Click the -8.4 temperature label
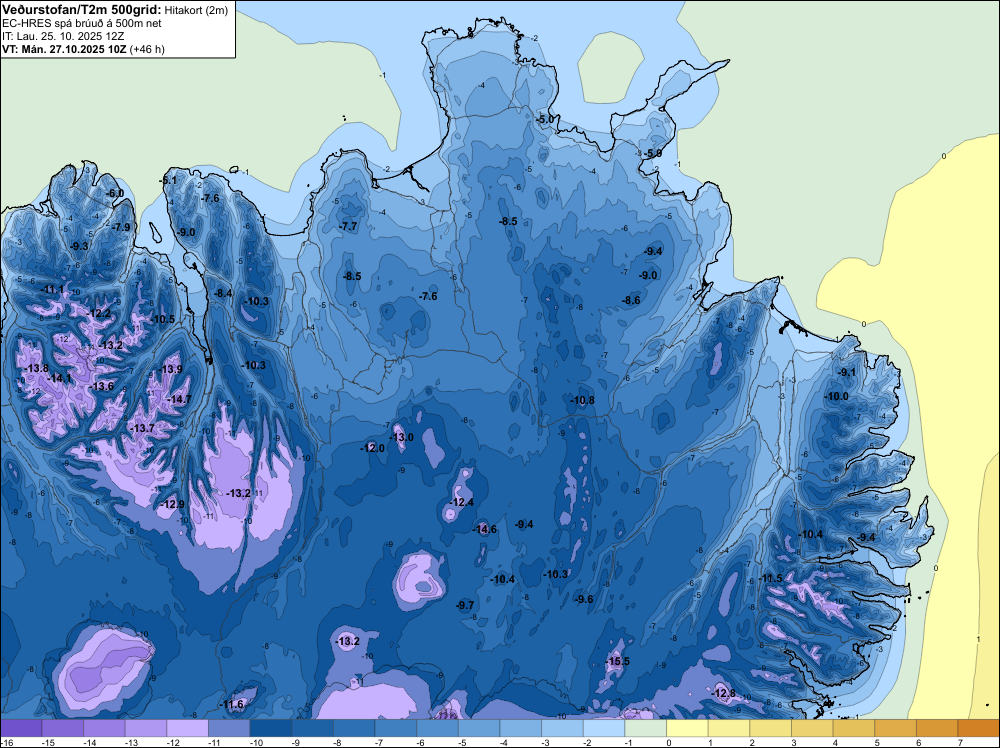Viewport: 1000px width, 748px height. (223, 293)
